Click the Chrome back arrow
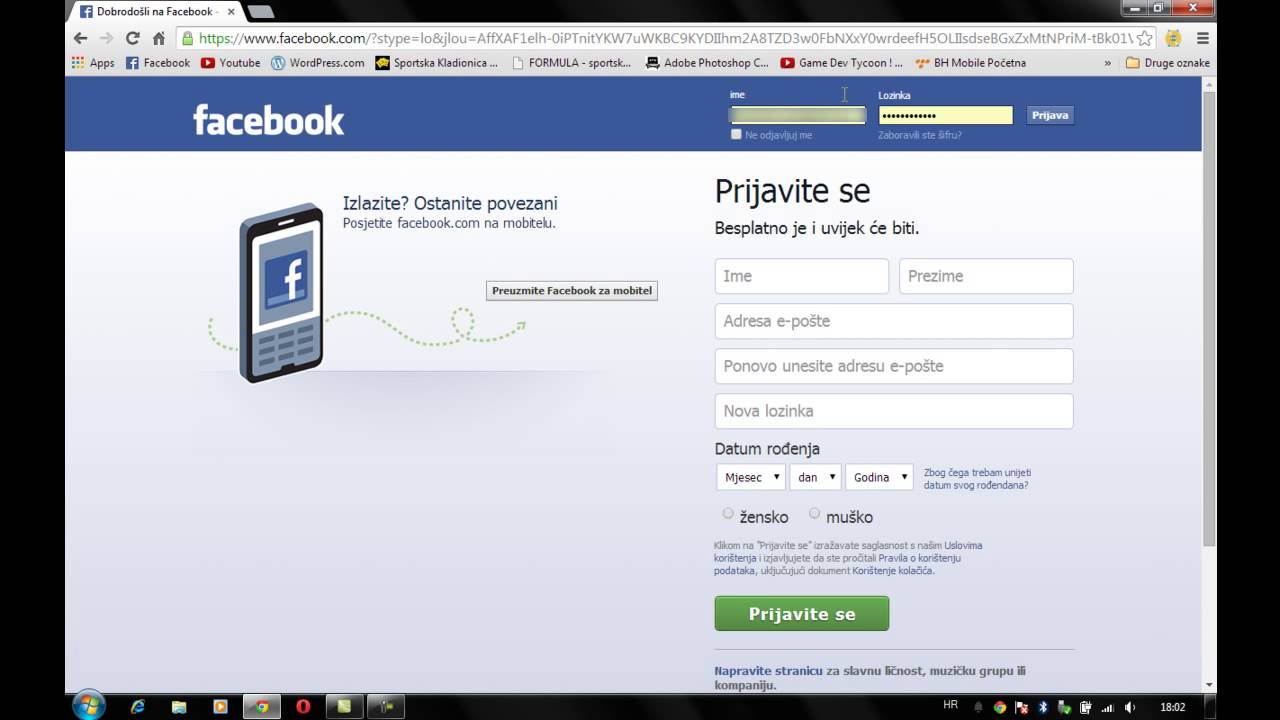This screenshot has width=1280, height=720. coord(81,38)
